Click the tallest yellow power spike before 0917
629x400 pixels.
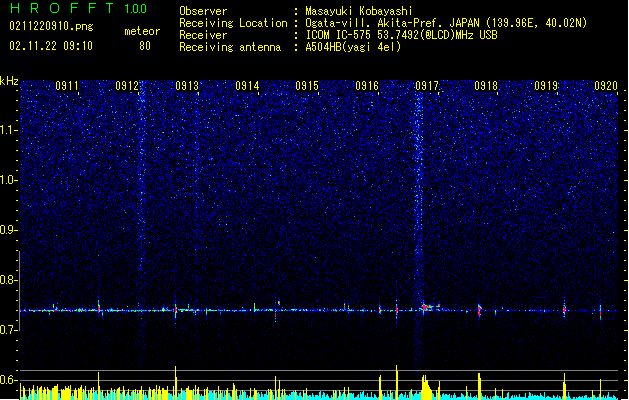397,382
